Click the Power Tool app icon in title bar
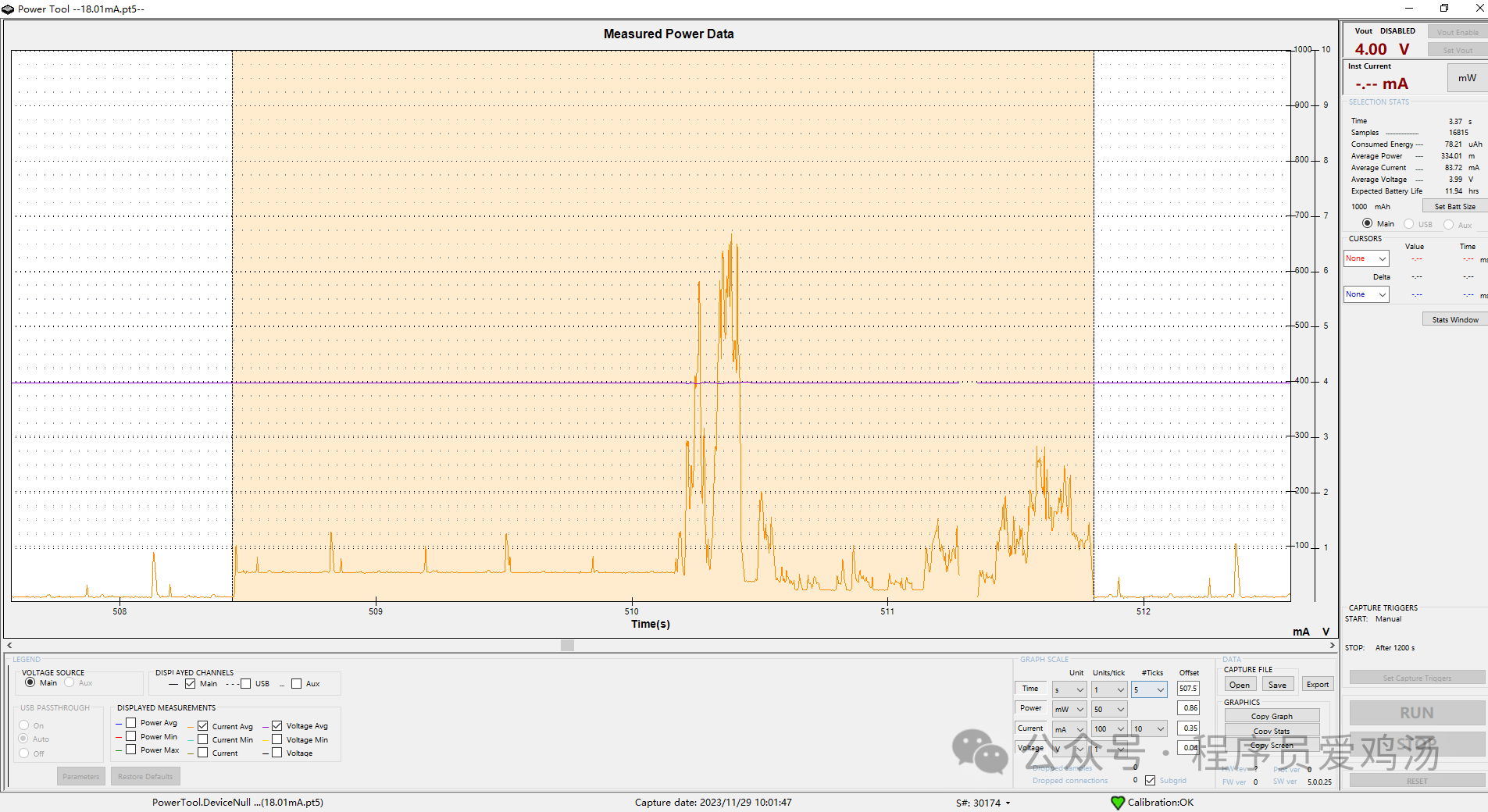Image resolution: width=1488 pixels, height=812 pixels. [8, 9]
